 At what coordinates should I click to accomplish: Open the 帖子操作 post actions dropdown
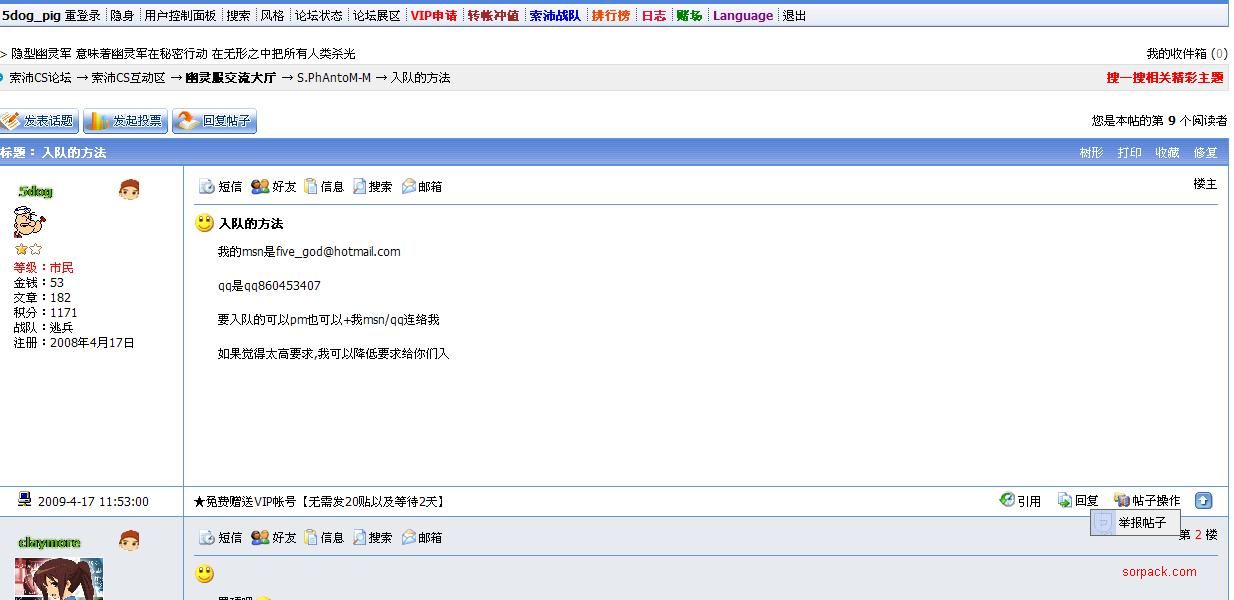click(x=1147, y=500)
